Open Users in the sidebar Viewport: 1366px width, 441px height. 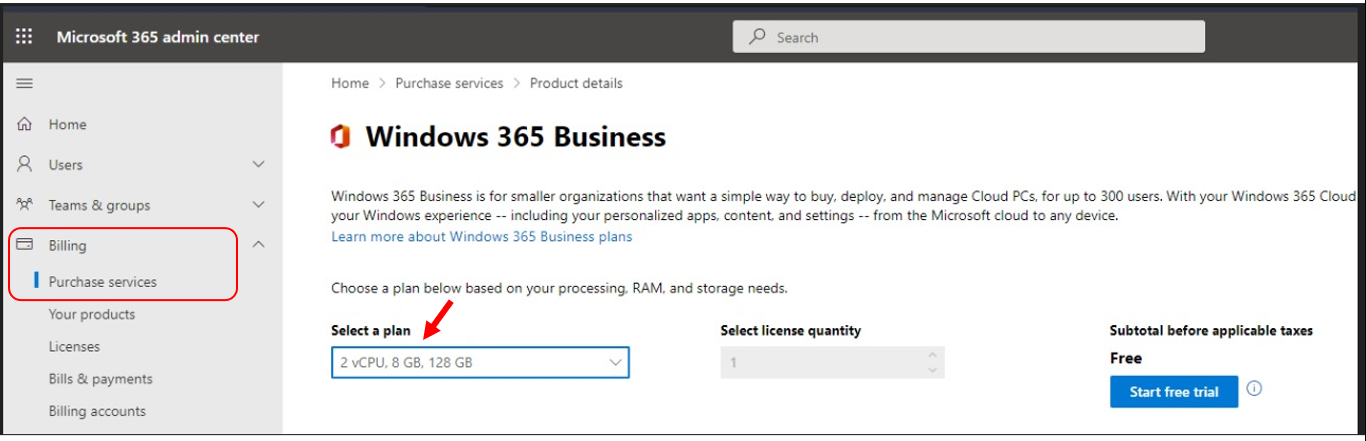(66, 165)
